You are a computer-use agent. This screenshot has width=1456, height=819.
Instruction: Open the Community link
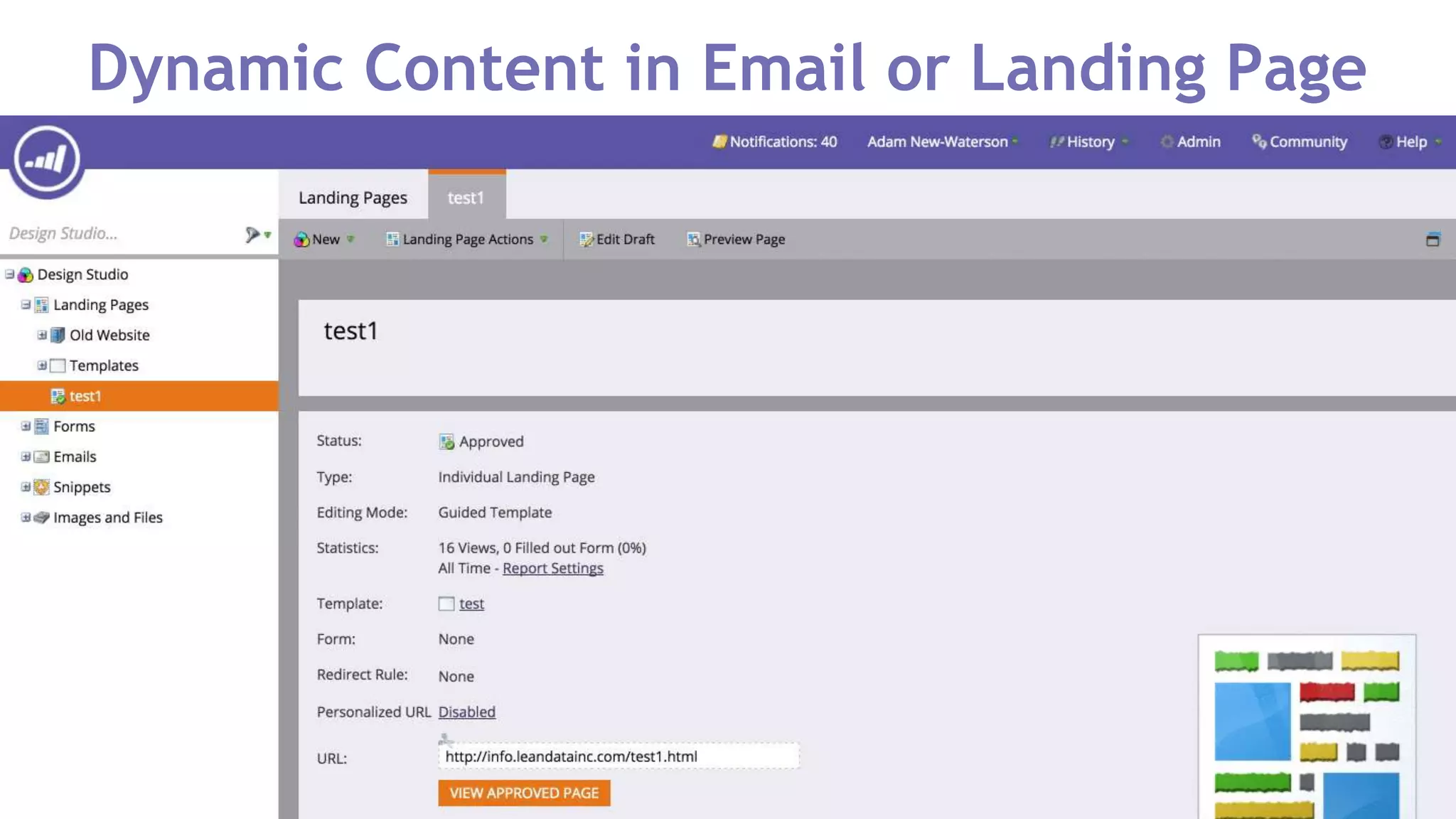1300,141
